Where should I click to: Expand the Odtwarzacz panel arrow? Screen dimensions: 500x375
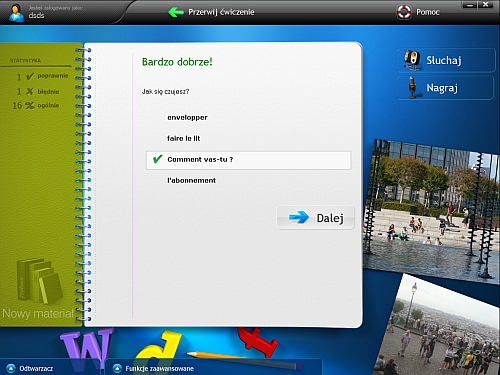point(11,368)
